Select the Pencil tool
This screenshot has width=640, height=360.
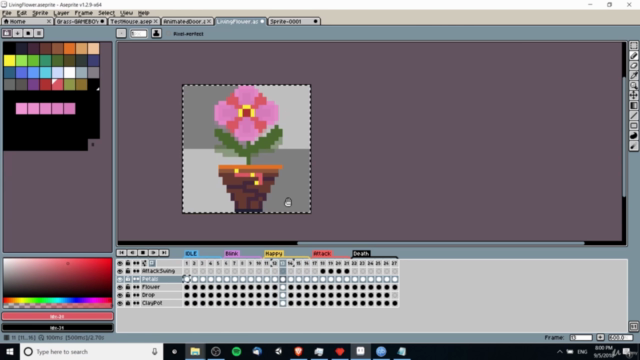[x=633, y=56]
